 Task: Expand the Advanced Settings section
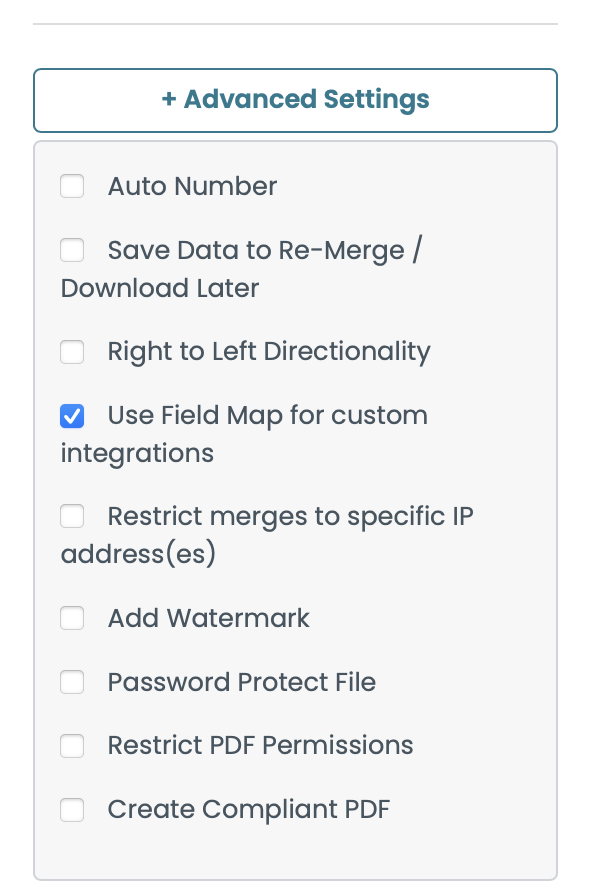295,100
